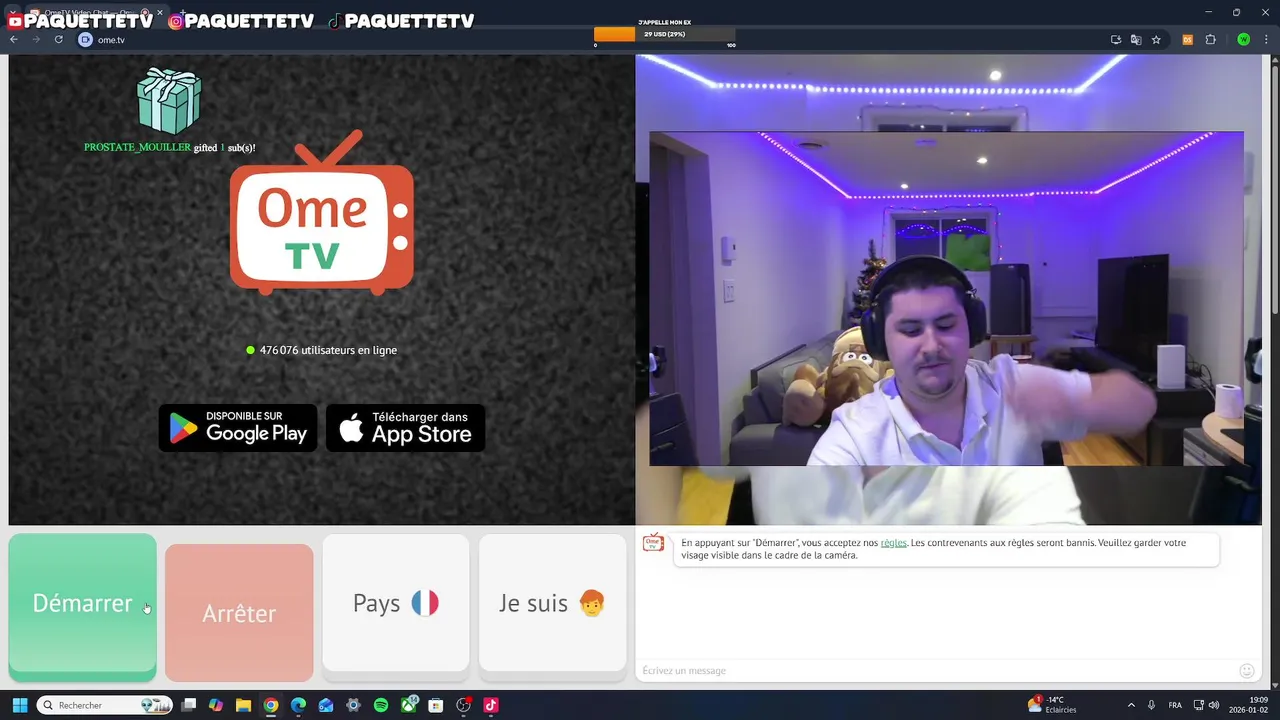Click the install app icon in address bar
Screen dimensions: 1280x720
[x=1116, y=40]
